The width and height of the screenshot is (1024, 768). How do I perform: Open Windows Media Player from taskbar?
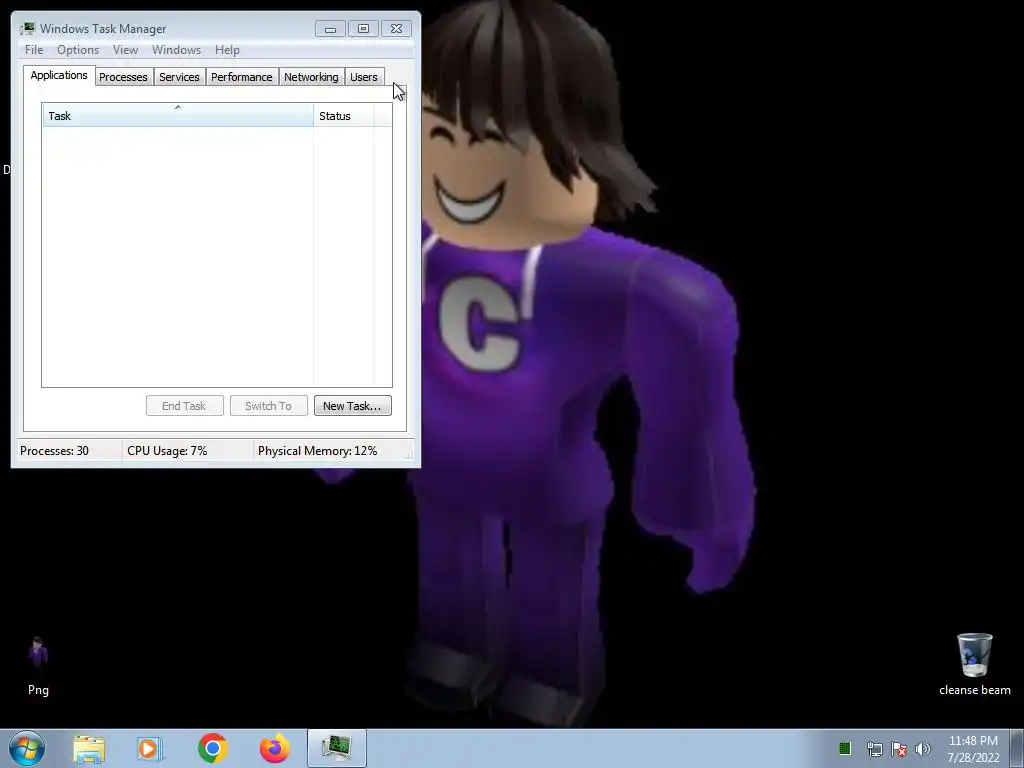click(150, 749)
